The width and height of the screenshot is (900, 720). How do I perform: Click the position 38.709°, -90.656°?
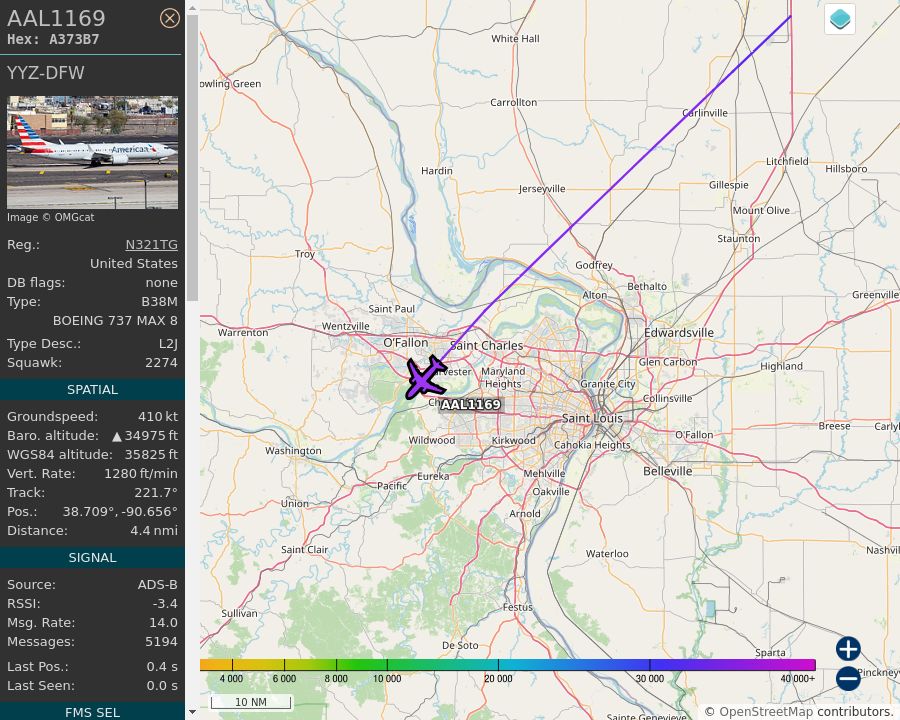[120, 511]
